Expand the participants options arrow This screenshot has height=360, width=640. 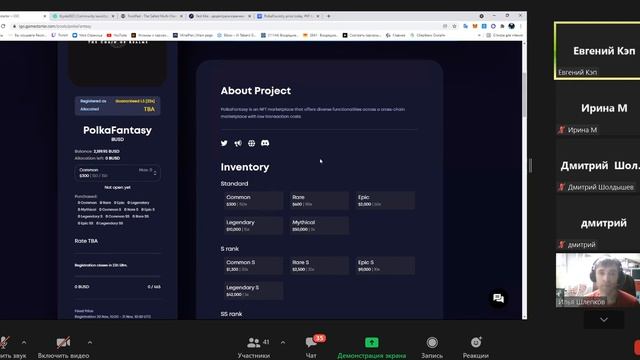coord(283,342)
